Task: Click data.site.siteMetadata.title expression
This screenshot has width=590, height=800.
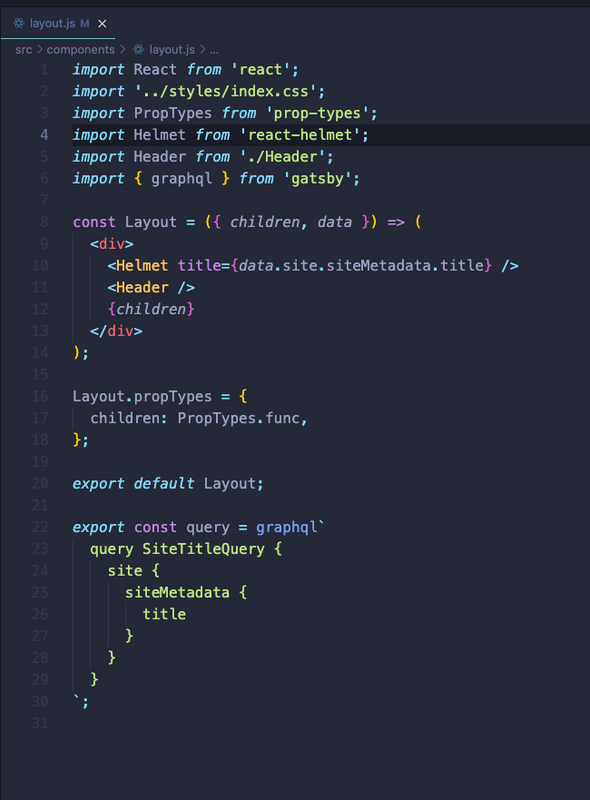Action: 361,265
